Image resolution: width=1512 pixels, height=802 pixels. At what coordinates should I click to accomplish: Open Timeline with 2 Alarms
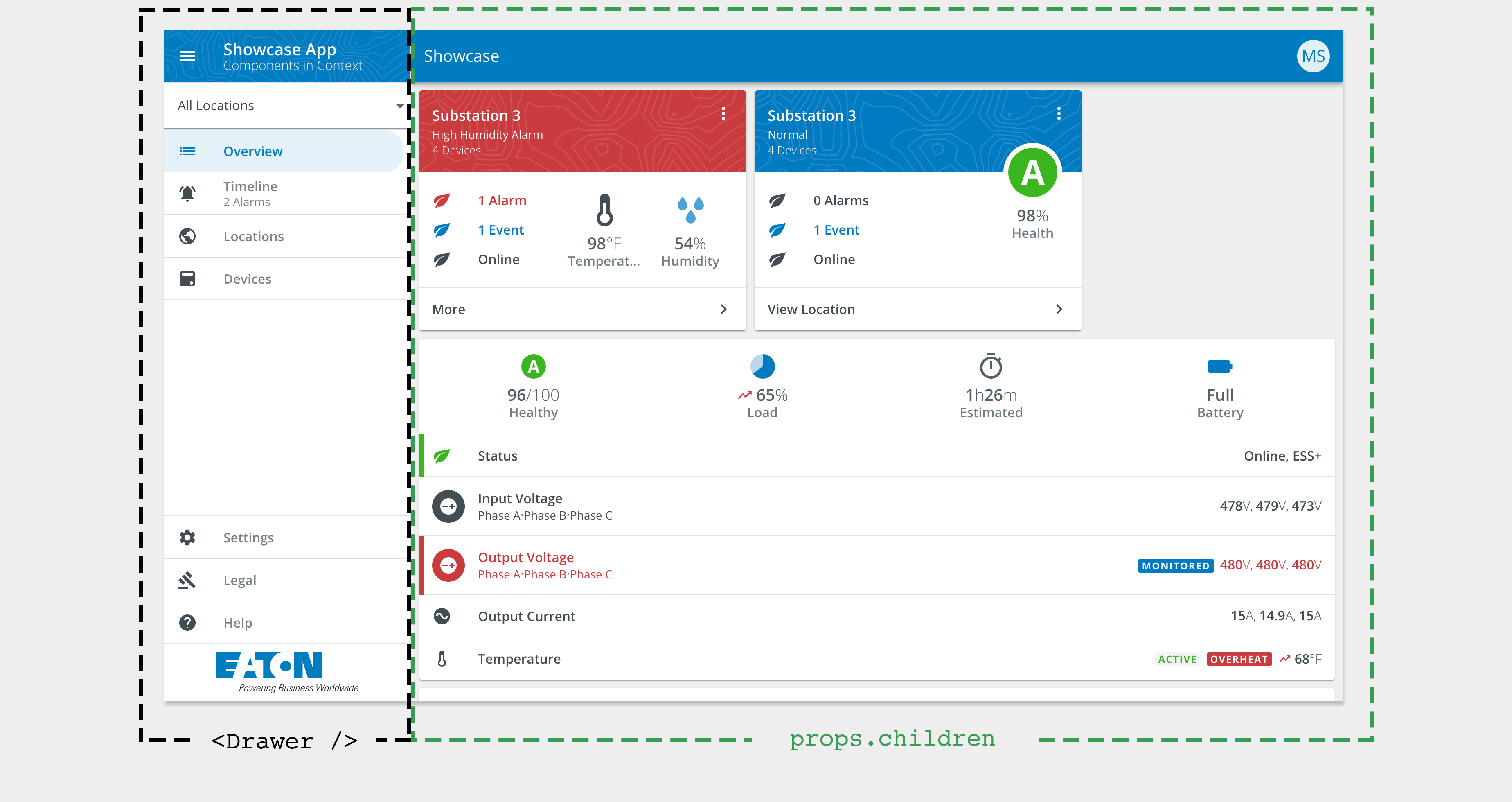click(287, 194)
